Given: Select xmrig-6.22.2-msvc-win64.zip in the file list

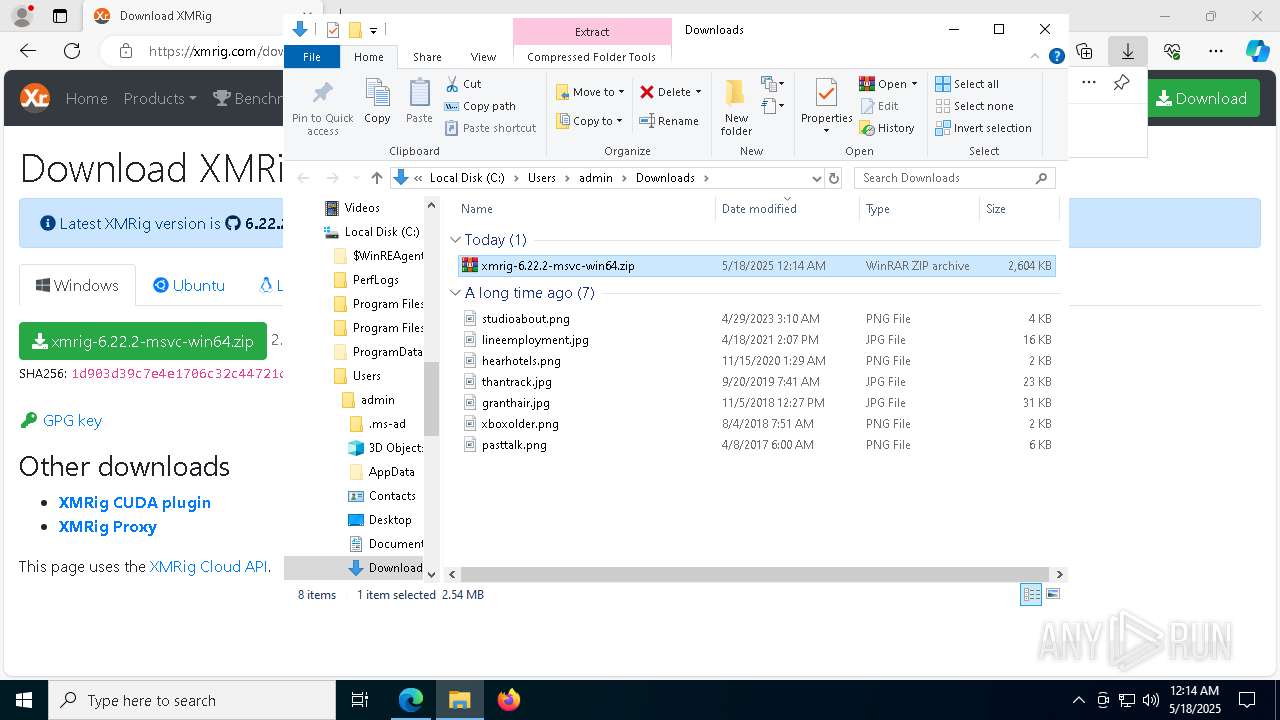Looking at the screenshot, I should (756, 266).
